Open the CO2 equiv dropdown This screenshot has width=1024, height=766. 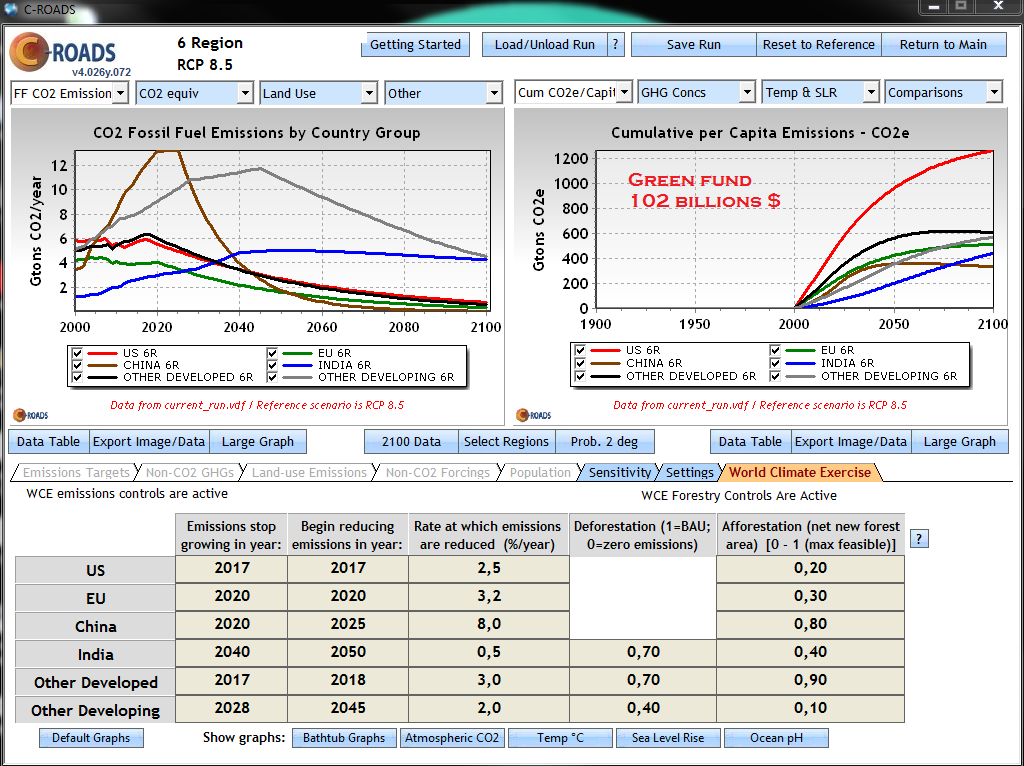(195, 93)
